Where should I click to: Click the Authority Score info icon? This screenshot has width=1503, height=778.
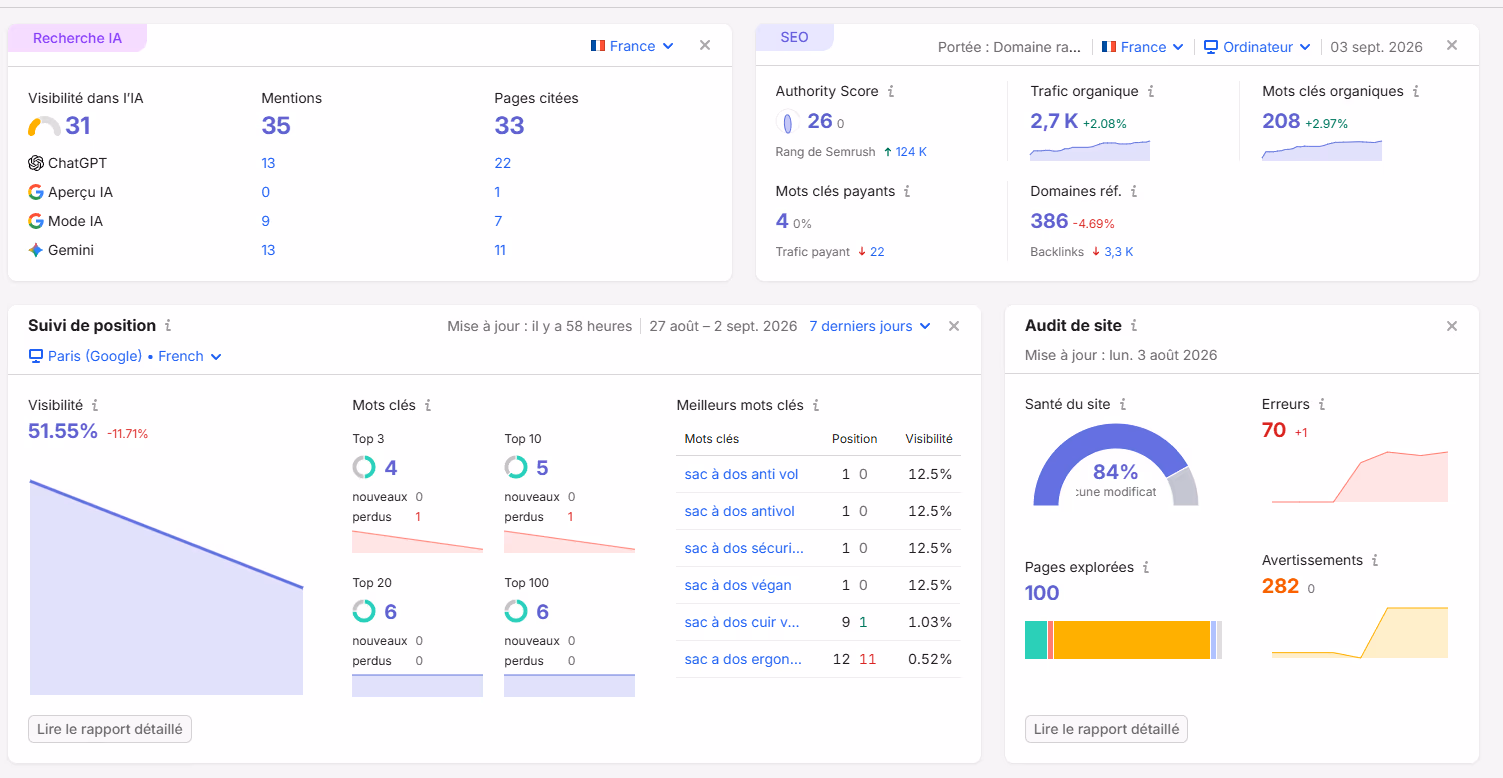tap(891, 91)
